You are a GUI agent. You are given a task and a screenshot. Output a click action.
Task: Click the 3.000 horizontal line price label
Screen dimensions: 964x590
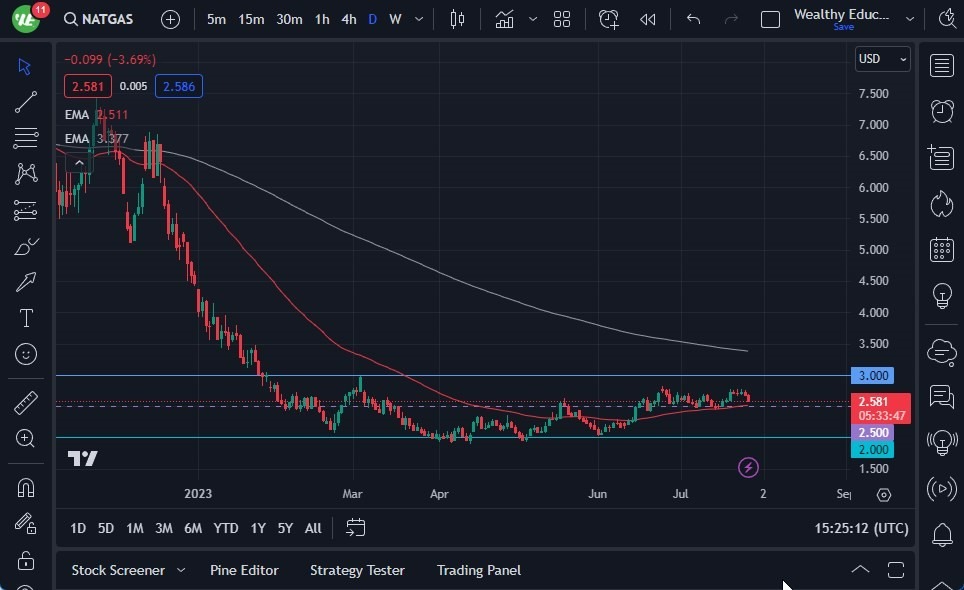(x=873, y=376)
